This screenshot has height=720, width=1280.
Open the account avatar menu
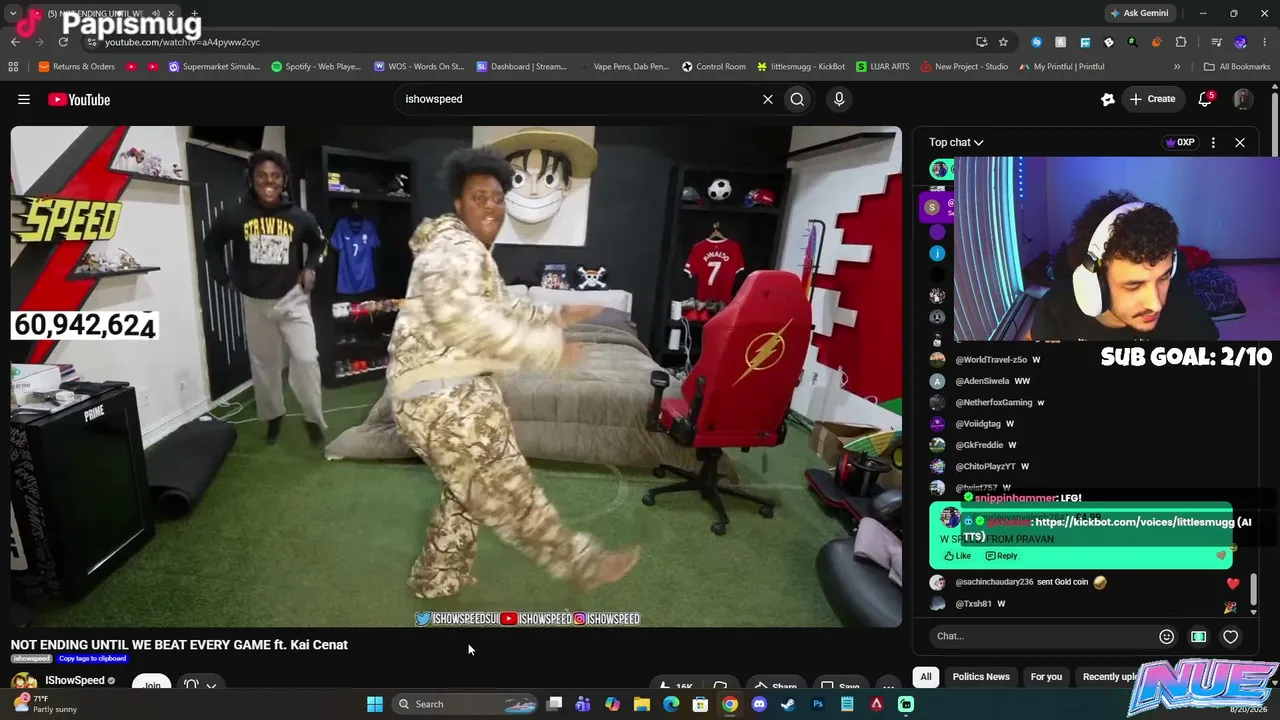1243,99
